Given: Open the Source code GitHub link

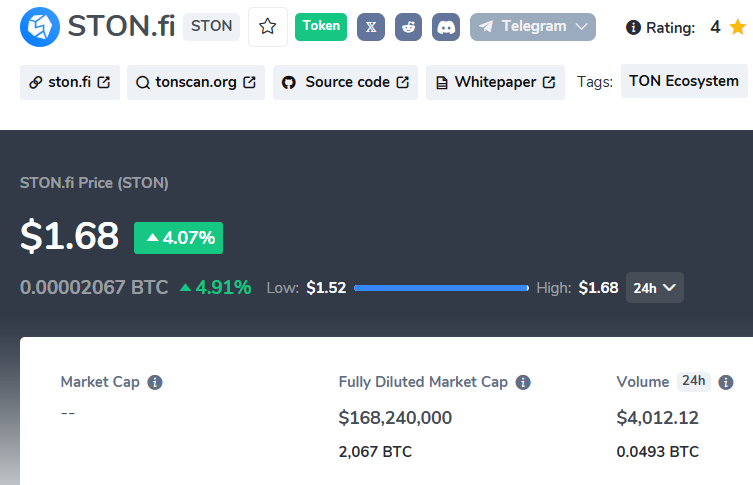Looking at the screenshot, I should [345, 83].
